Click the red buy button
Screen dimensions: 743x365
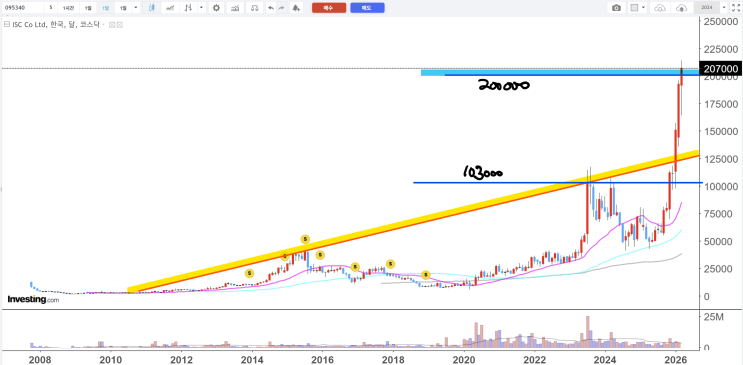329,8
